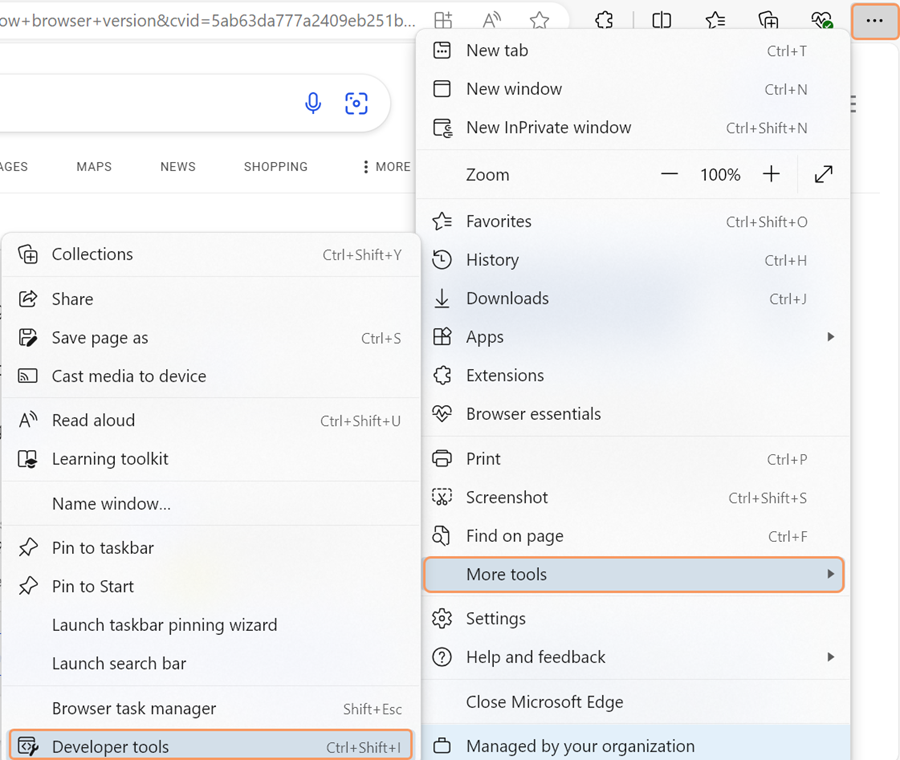Open the MORE search options dropdown
The height and width of the screenshot is (760, 900).
[386, 167]
